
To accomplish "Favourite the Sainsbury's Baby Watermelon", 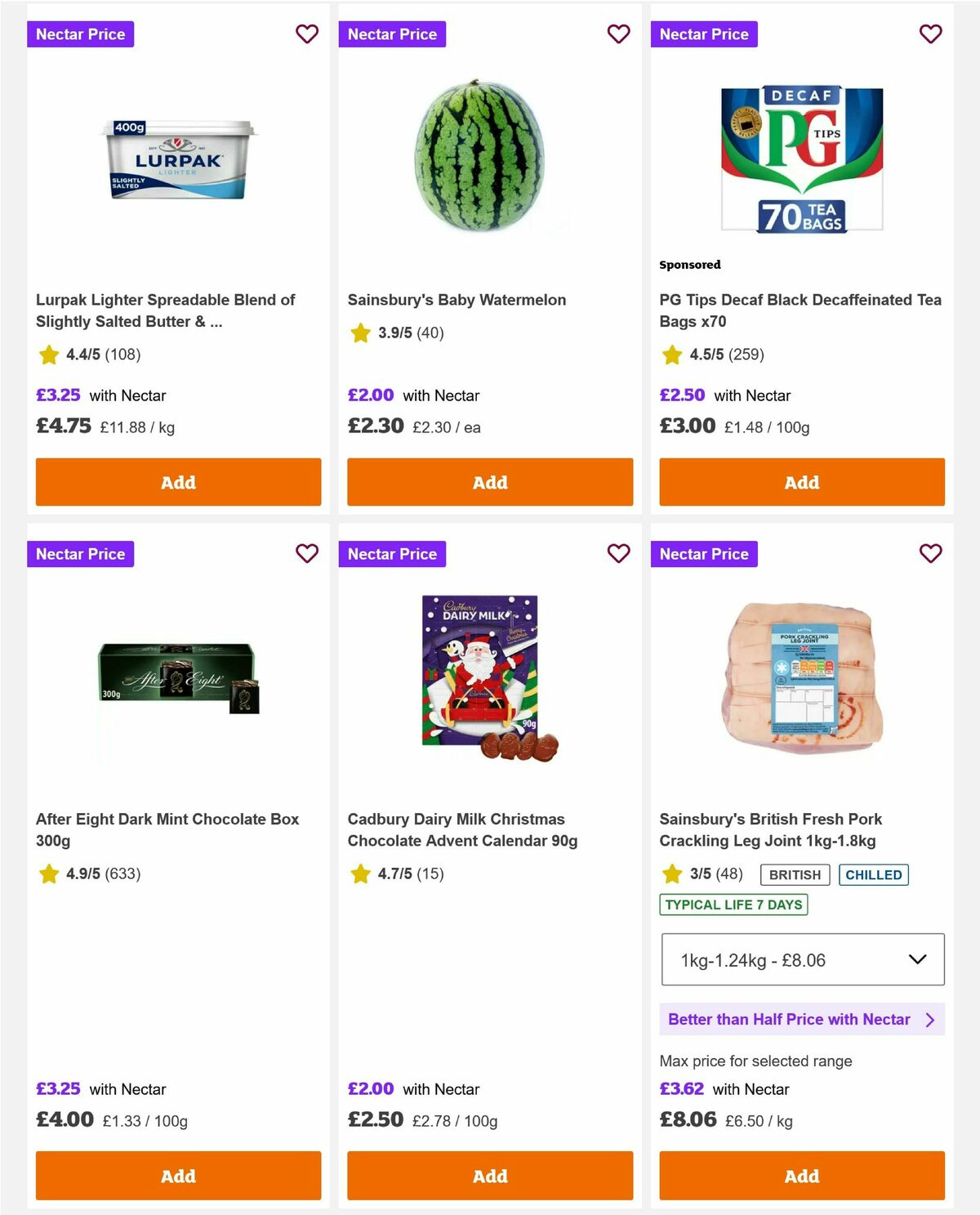I will (618, 34).
